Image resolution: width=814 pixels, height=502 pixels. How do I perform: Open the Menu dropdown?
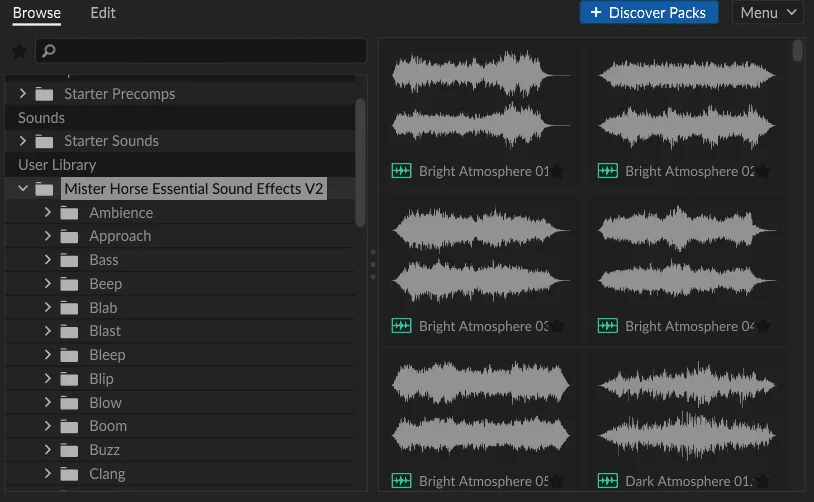coord(767,12)
